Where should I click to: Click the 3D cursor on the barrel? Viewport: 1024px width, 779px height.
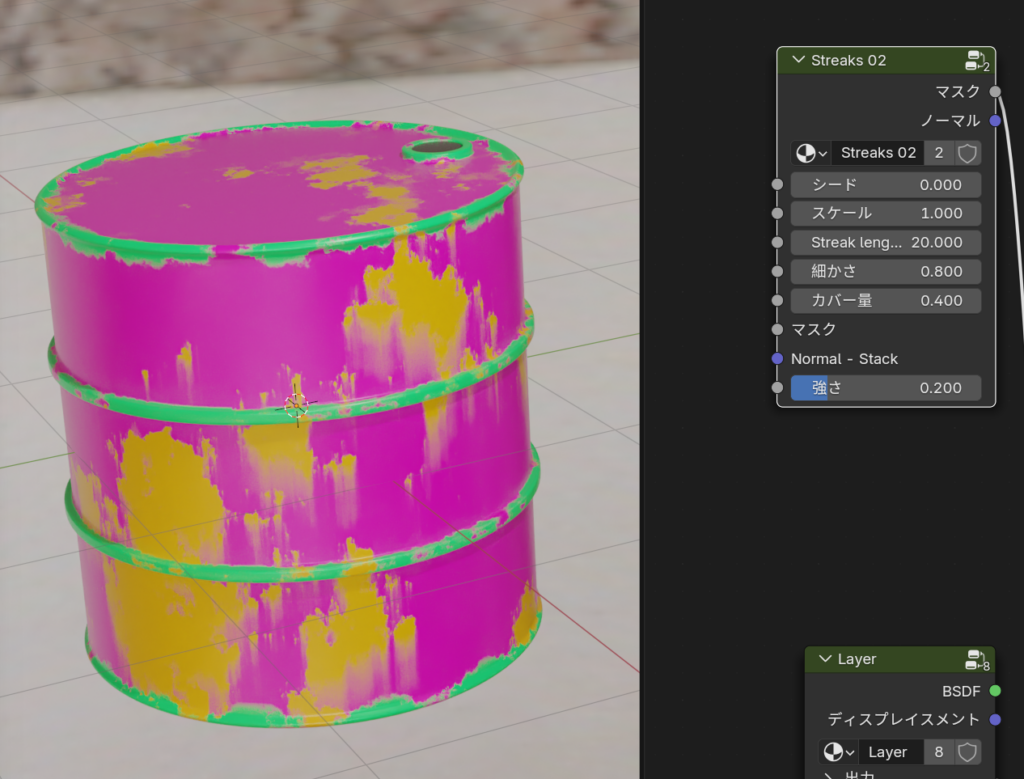coord(295,405)
